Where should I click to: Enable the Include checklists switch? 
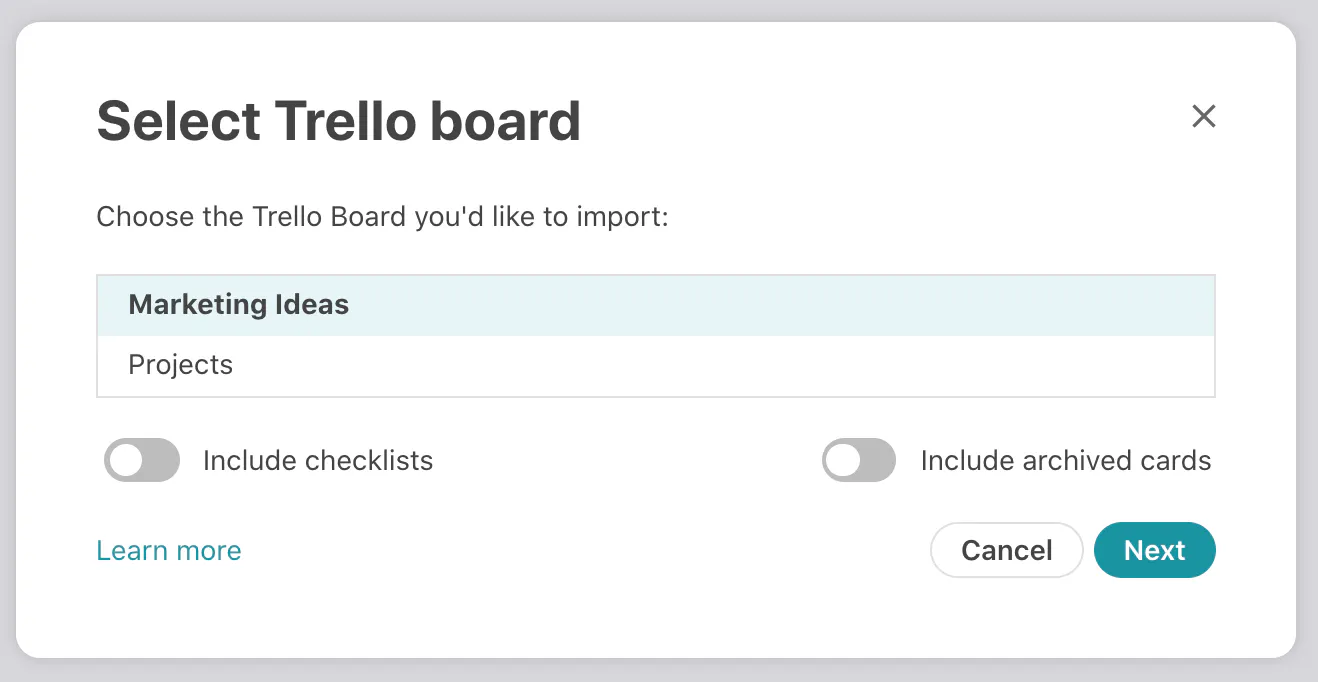142,461
